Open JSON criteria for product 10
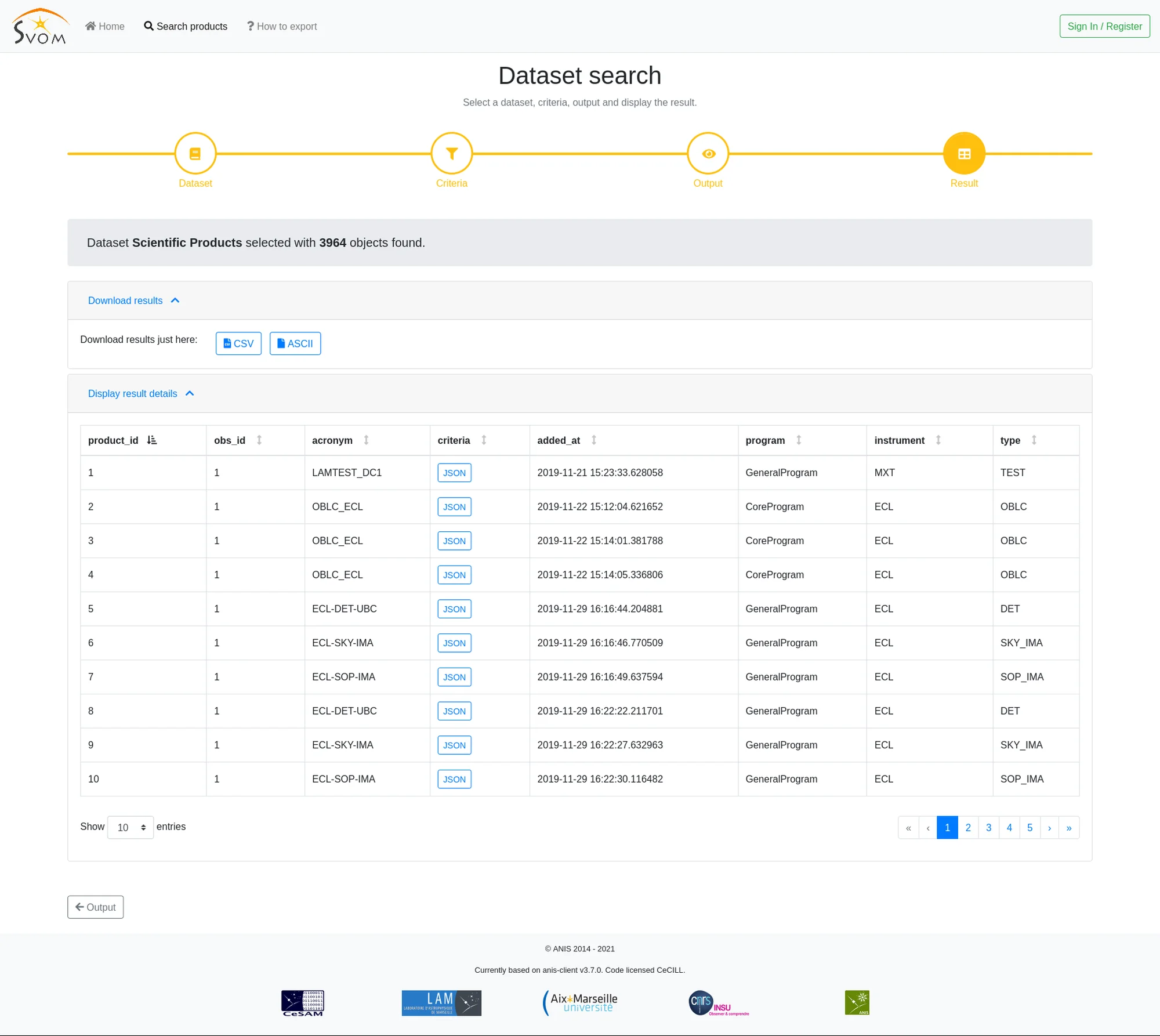 point(454,779)
